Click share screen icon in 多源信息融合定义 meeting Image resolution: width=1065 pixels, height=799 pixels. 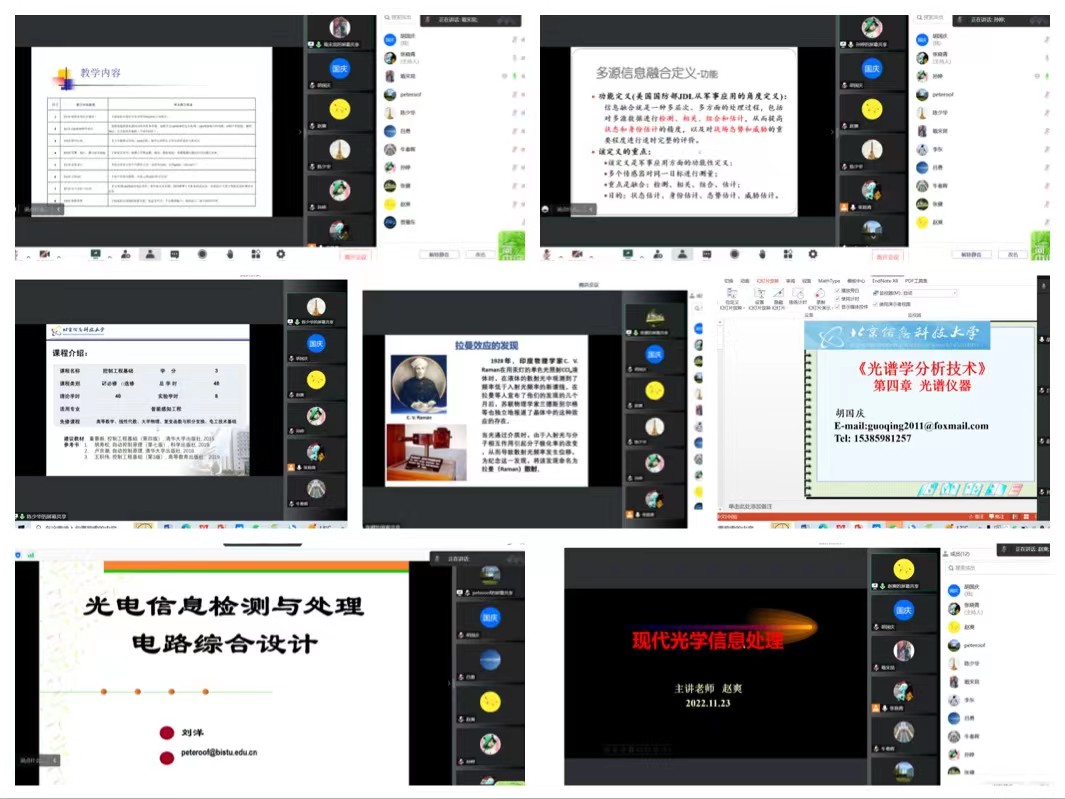click(628, 254)
